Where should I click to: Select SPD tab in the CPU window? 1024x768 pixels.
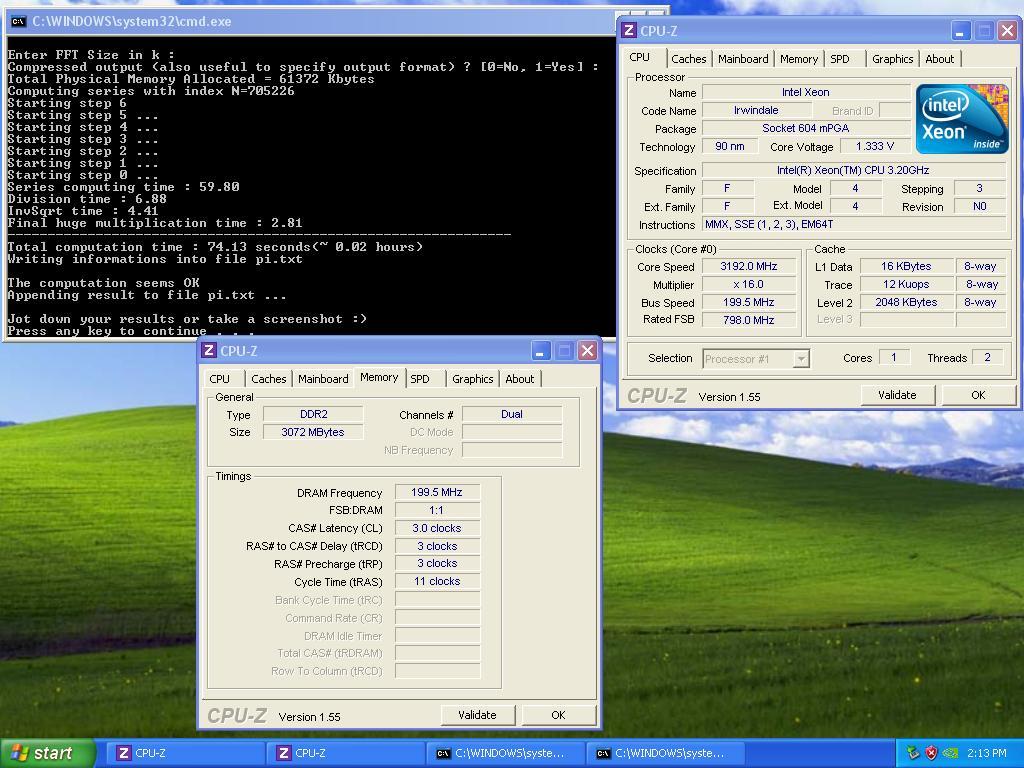click(x=840, y=59)
